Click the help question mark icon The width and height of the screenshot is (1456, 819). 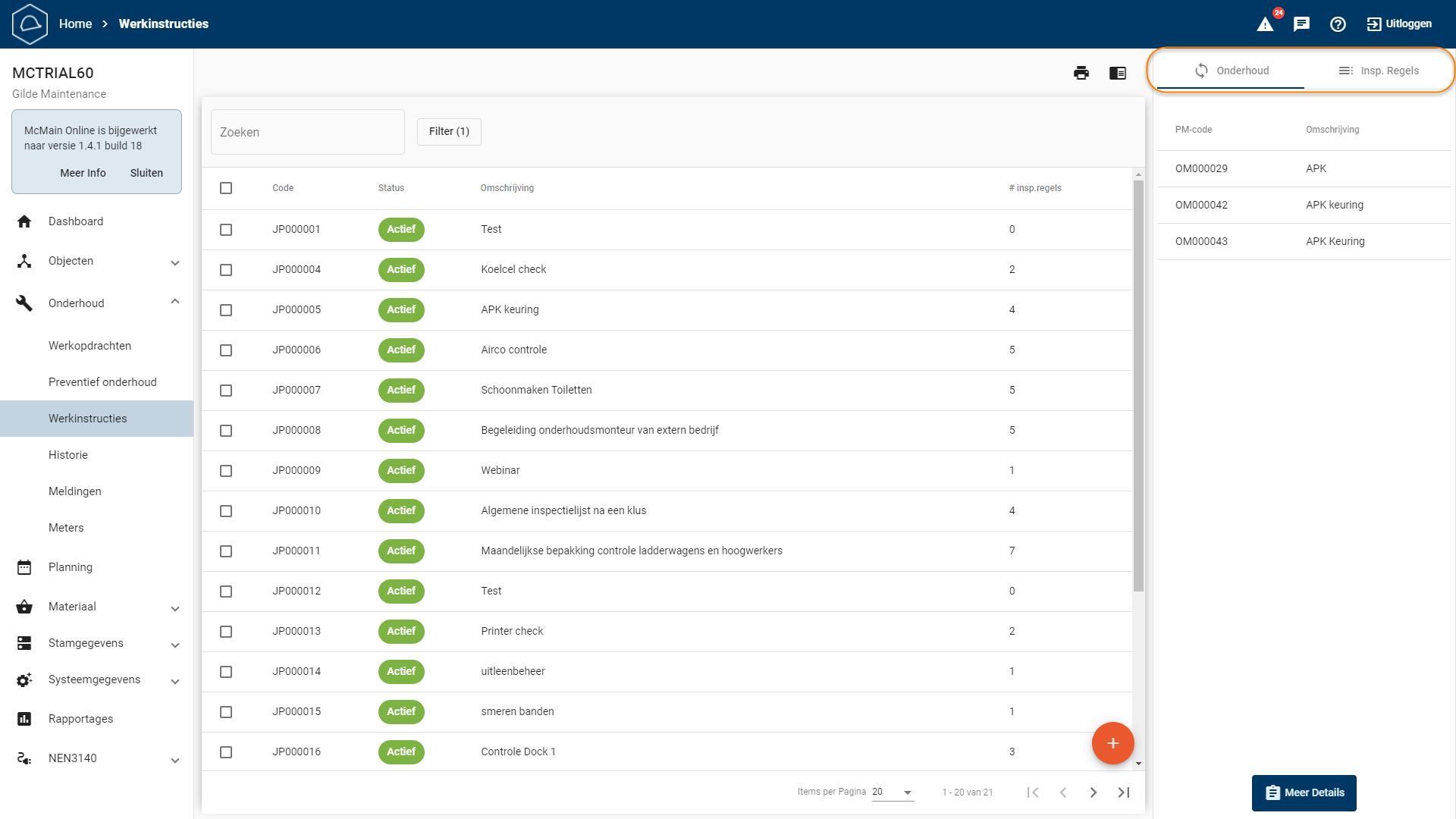[1338, 24]
